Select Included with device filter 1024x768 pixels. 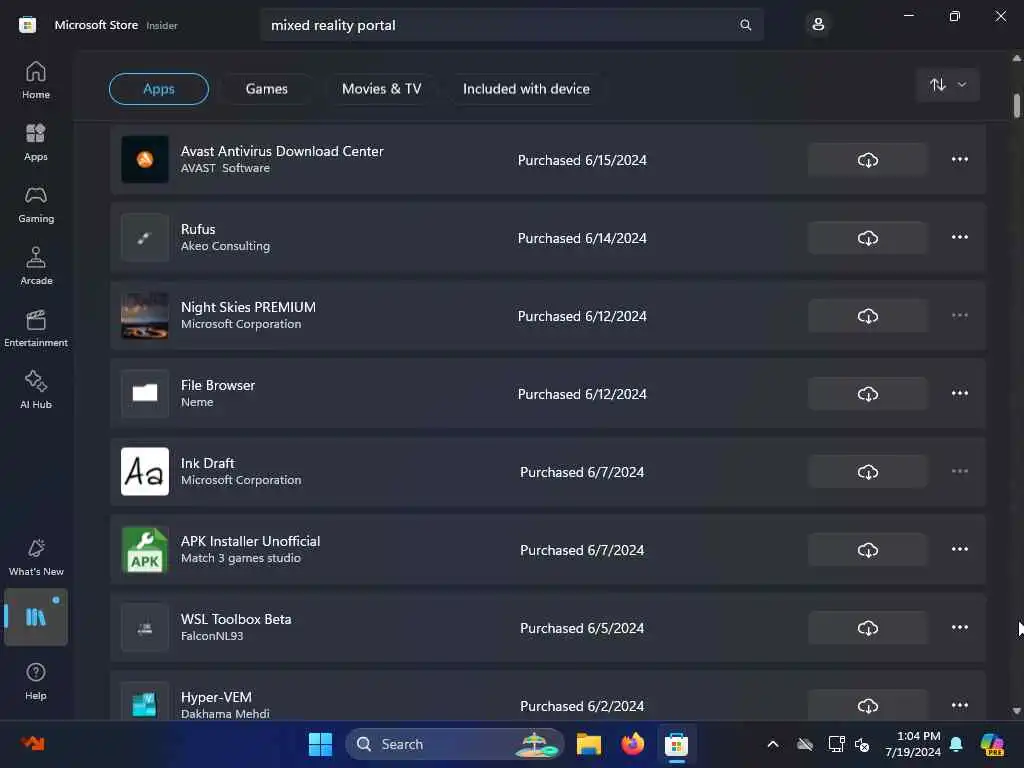[526, 89]
